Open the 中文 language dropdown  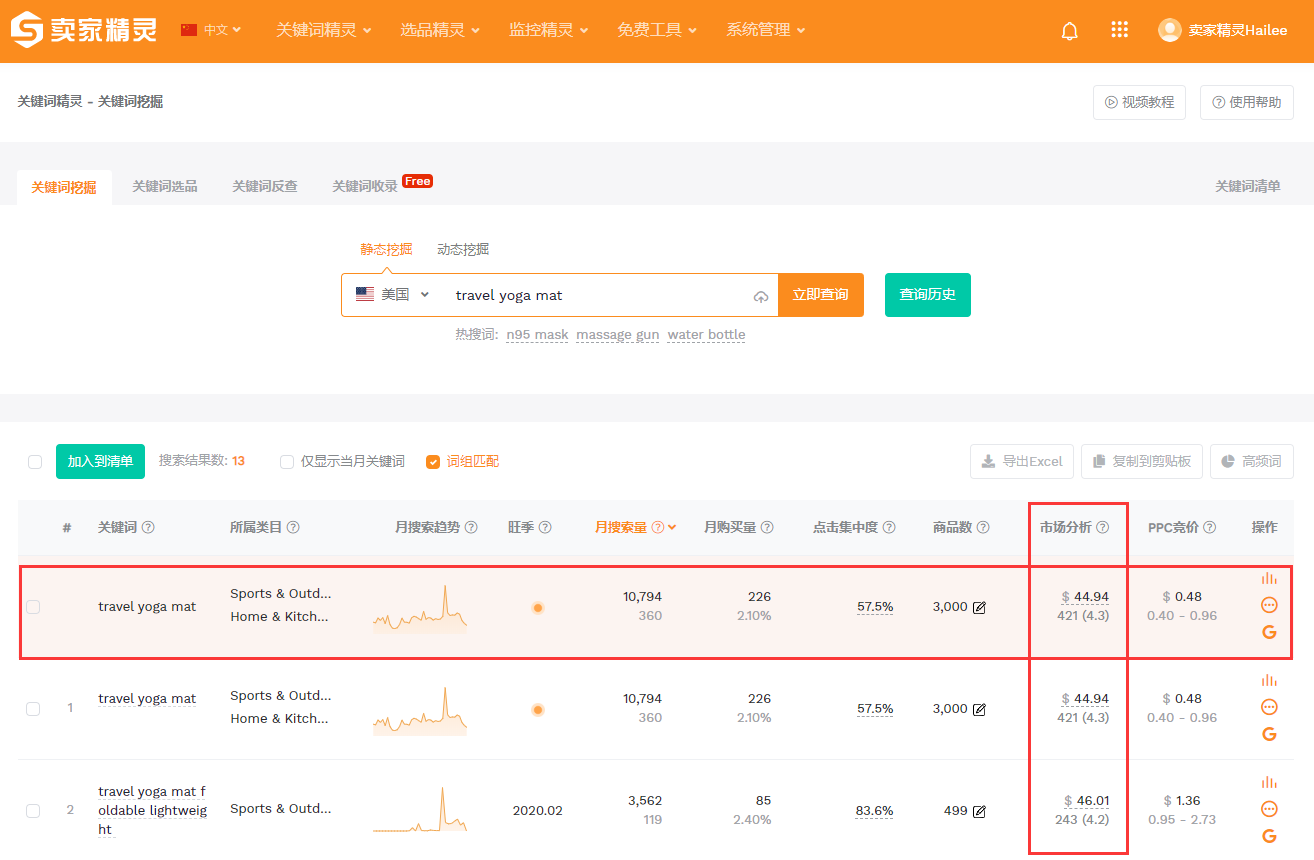[x=212, y=30]
